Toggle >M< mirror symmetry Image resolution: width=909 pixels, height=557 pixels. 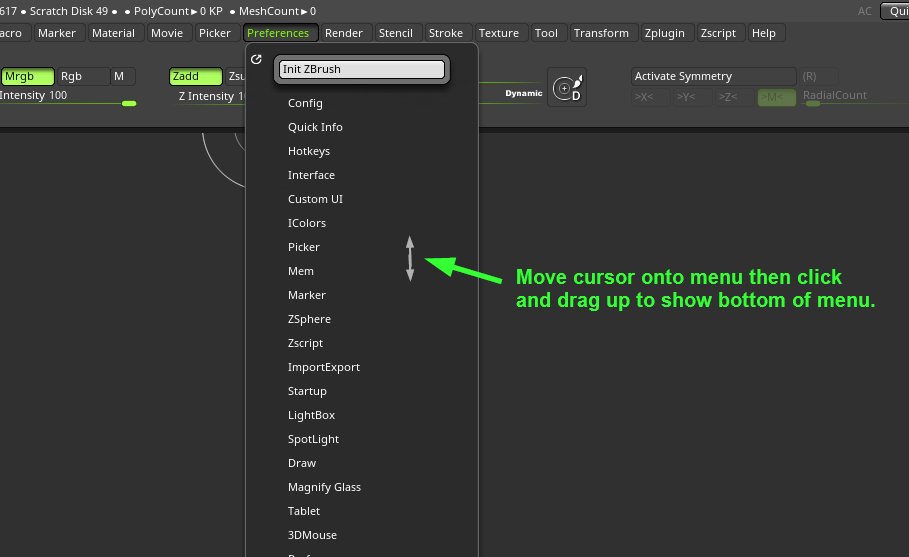[776, 97]
